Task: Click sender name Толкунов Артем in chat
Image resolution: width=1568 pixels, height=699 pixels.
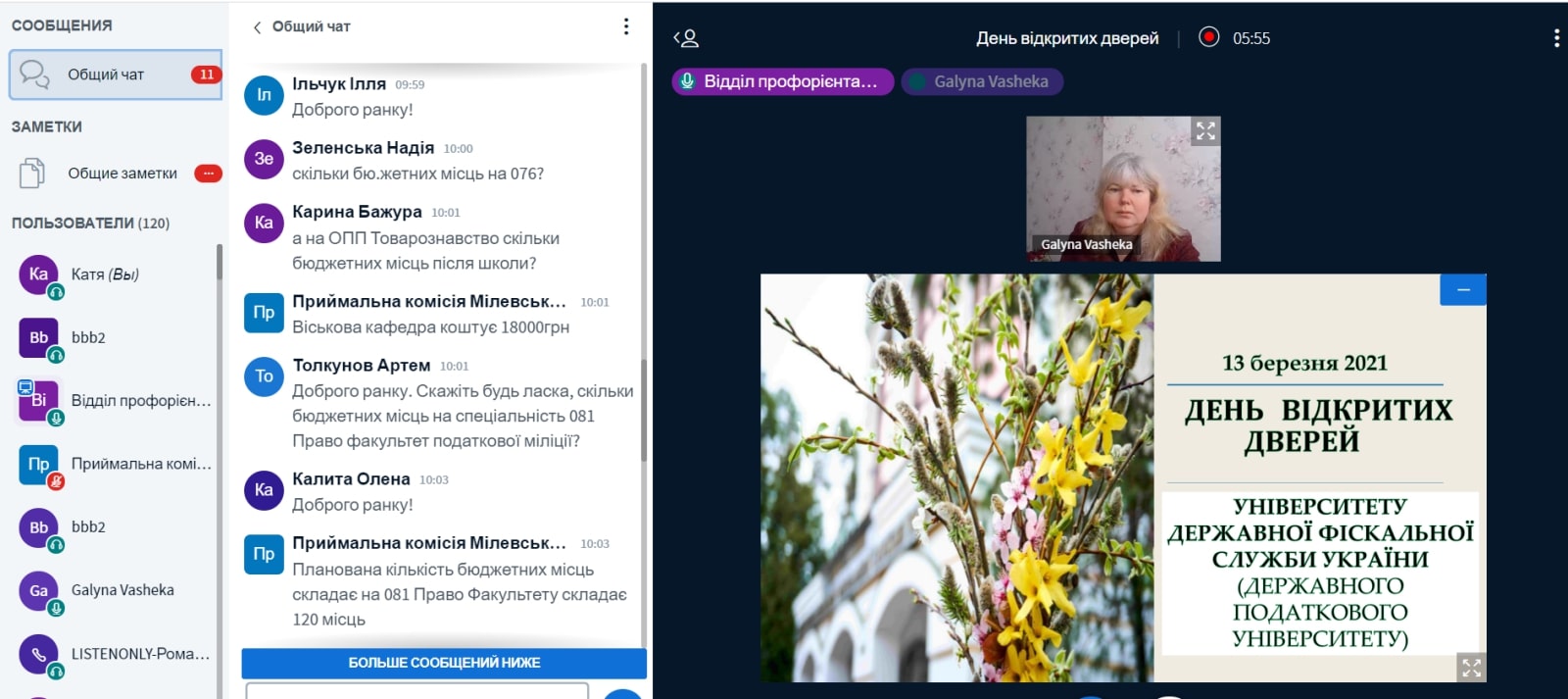Action: [x=361, y=366]
